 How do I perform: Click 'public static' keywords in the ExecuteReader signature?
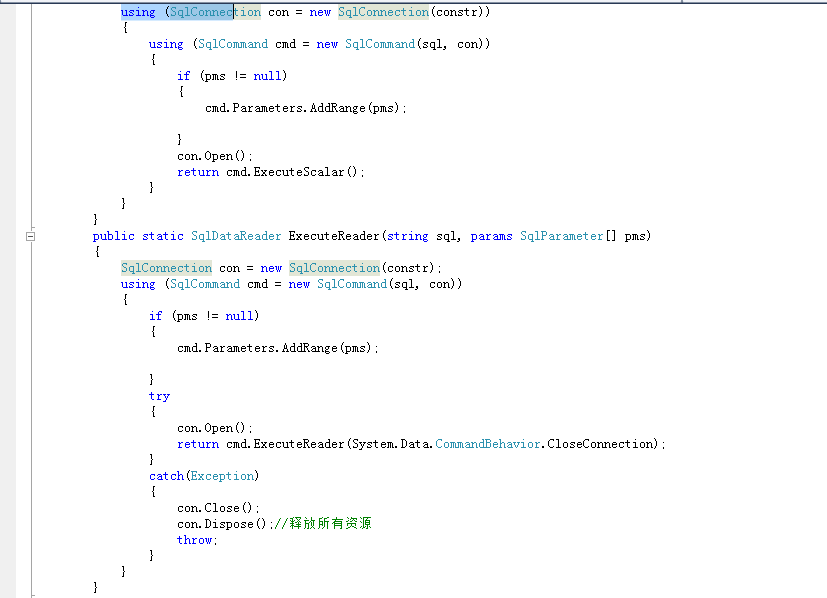click(x=138, y=236)
